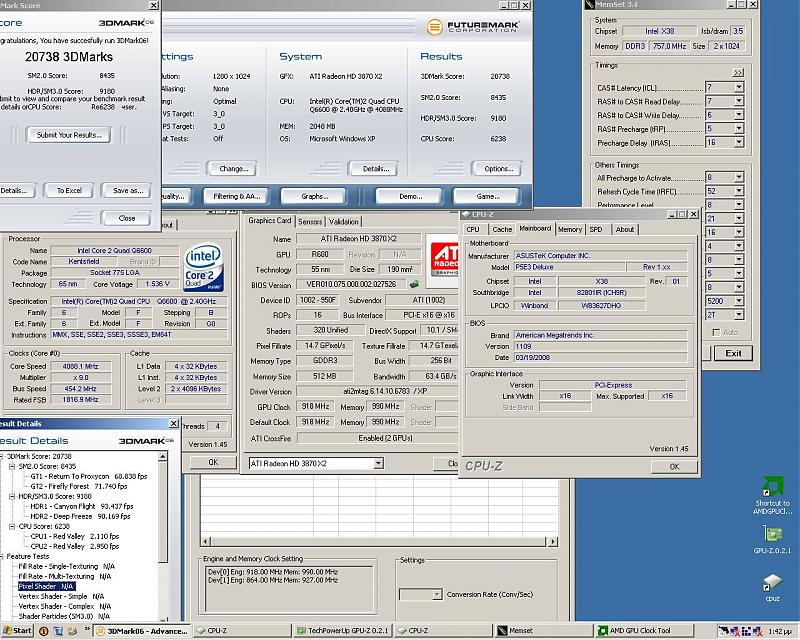Click the up arrow of Result Details scrollbar
This screenshot has height=640, width=800.
tap(163, 456)
